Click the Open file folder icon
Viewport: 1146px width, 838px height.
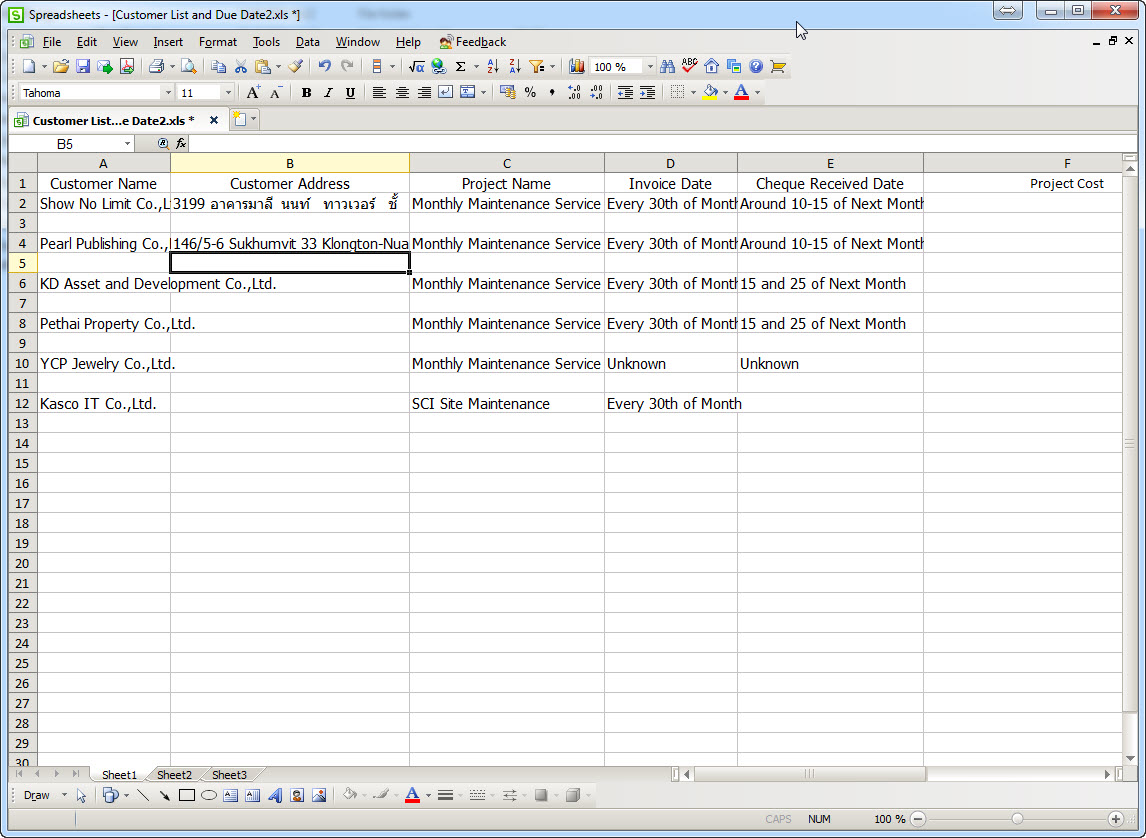click(x=61, y=66)
